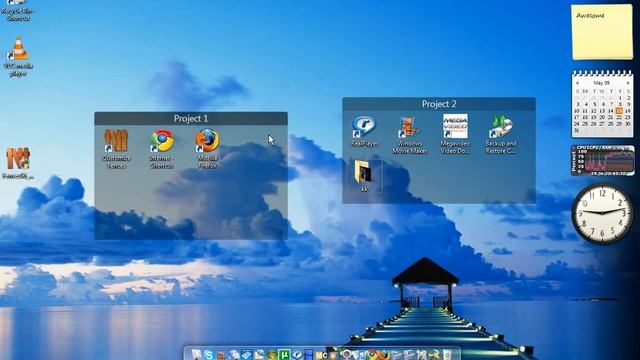Select day 29 in the calendar gadget
The image size is (640, 360).
(619, 124)
